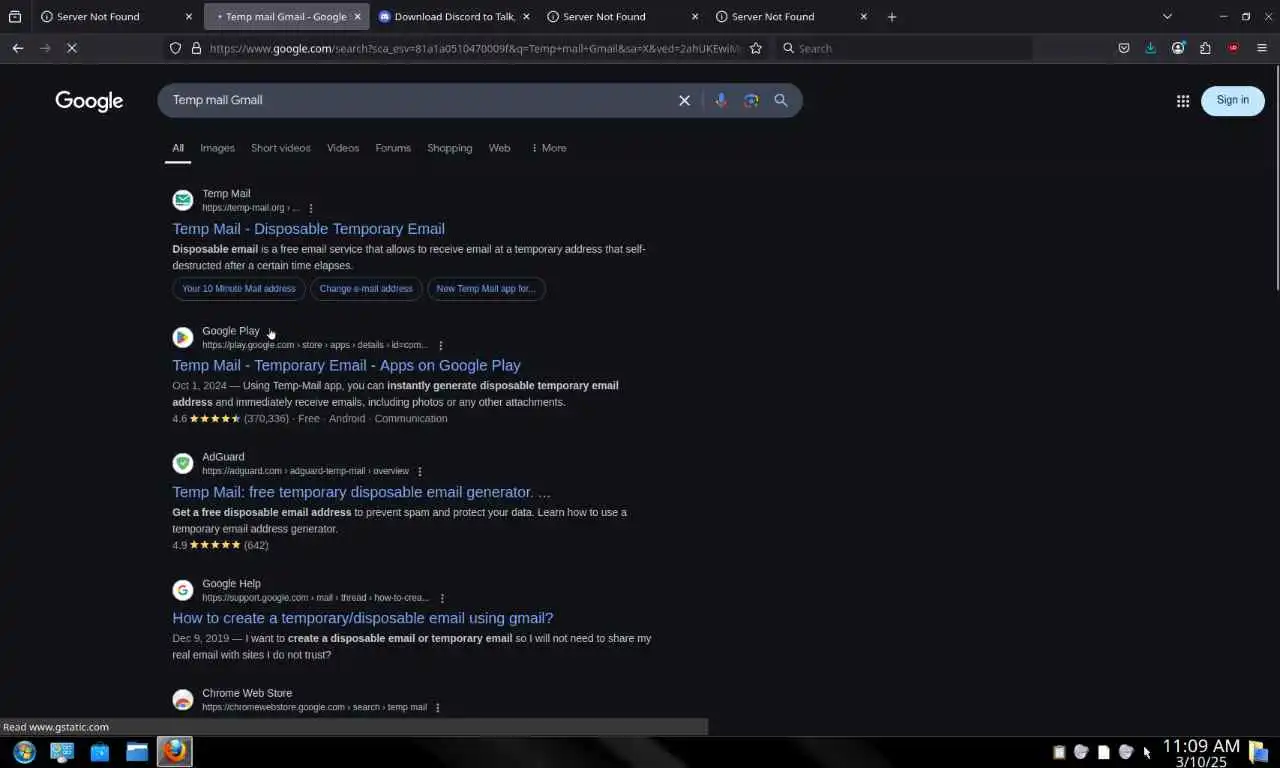Open the Firefox account icon
This screenshot has height=768, width=1280.
tap(1178, 48)
